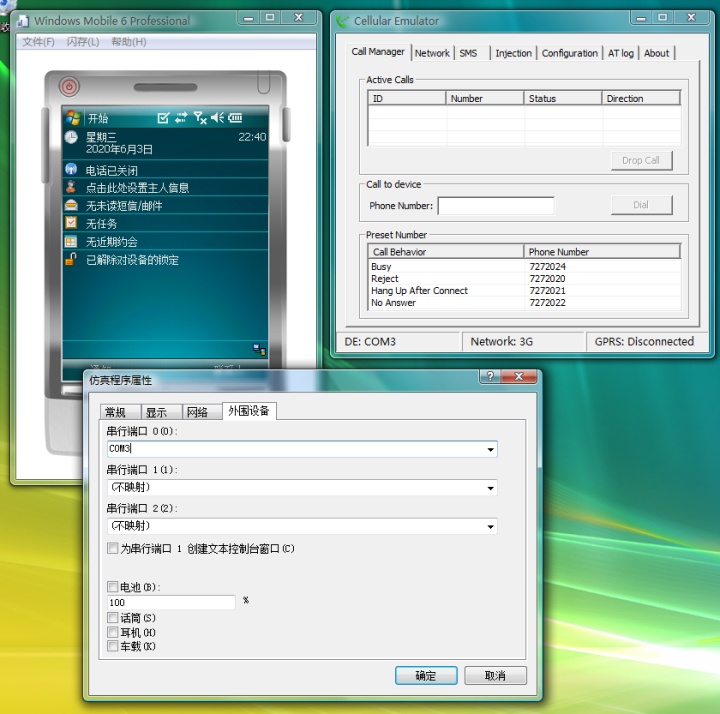Screen dimensions: 720x714
Task: Enable the 电池(B) checkbox
Action: click(112, 587)
